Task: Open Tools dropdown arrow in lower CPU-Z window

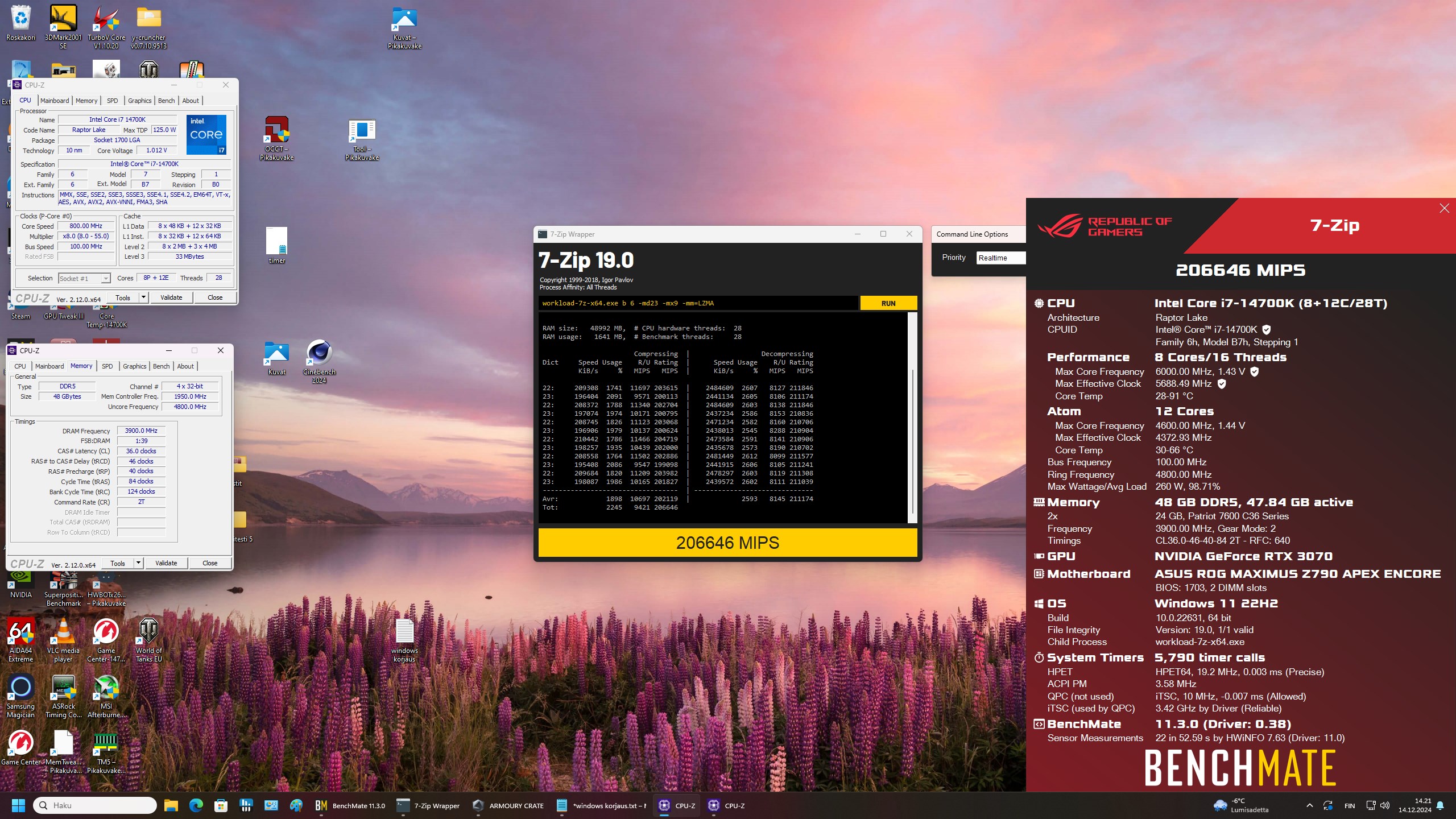Action: [138, 563]
